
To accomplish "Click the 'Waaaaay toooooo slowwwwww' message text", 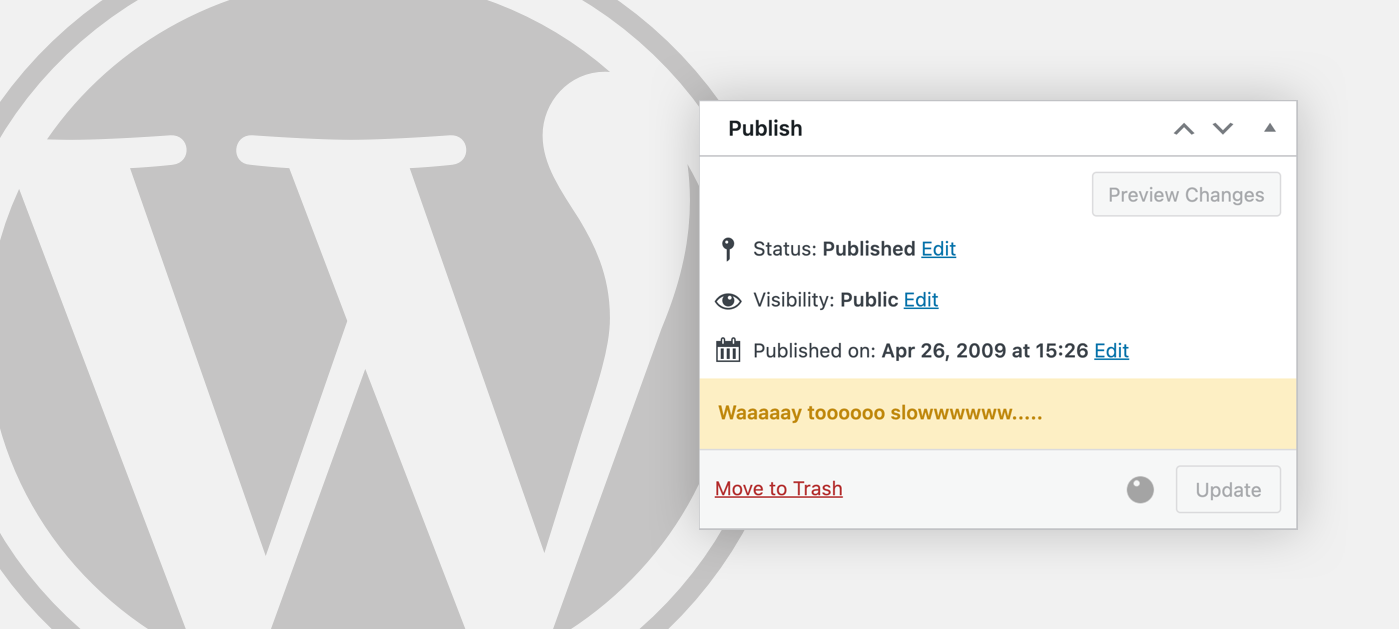I will (x=880, y=413).
